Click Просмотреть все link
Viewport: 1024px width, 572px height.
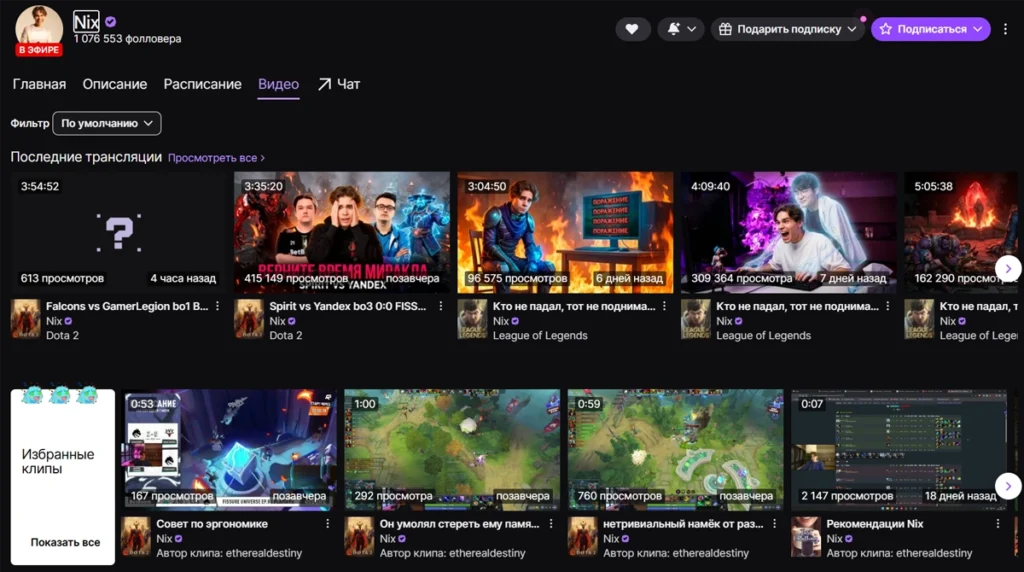pyautogui.click(x=216, y=158)
